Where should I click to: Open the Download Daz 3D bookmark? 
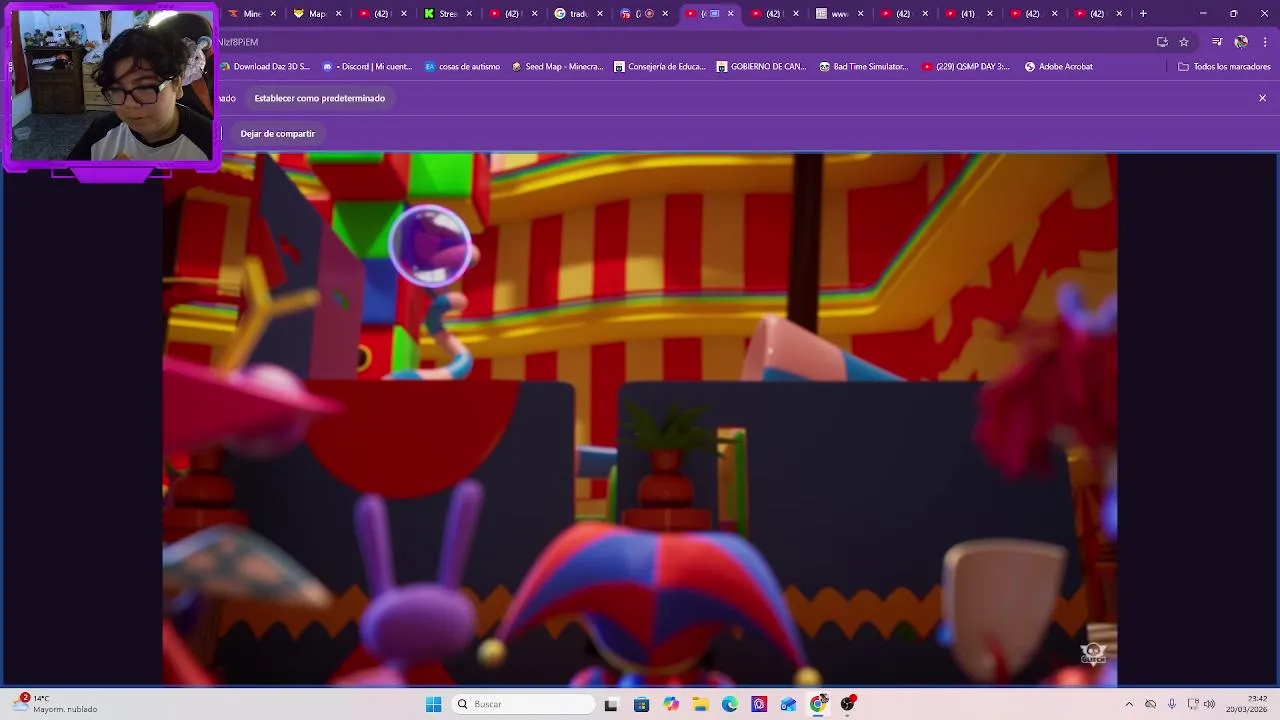point(265,67)
